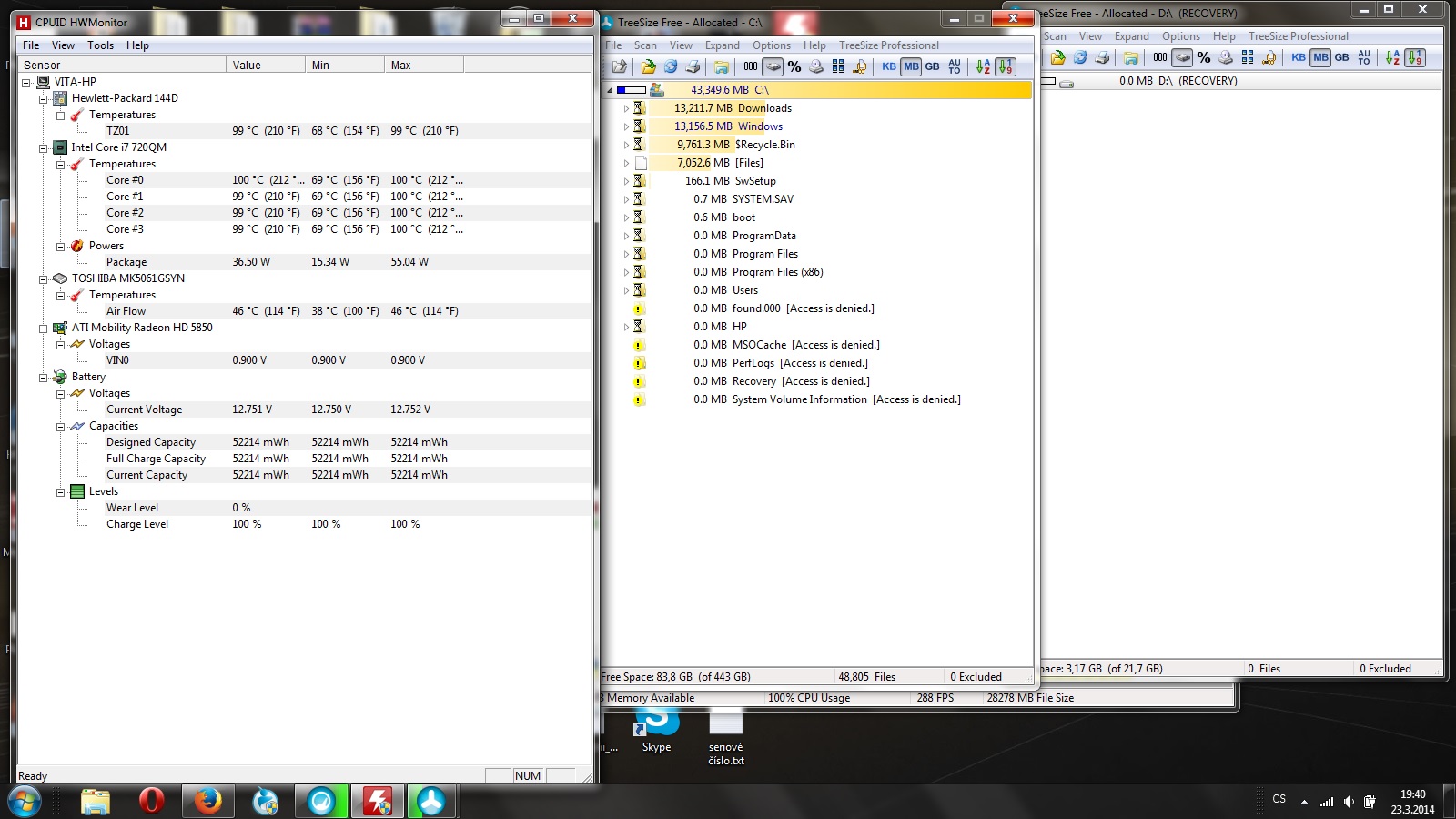1456x819 pixels.
Task: Collapse the C:\ root node in TreeSize
Action: [610, 90]
